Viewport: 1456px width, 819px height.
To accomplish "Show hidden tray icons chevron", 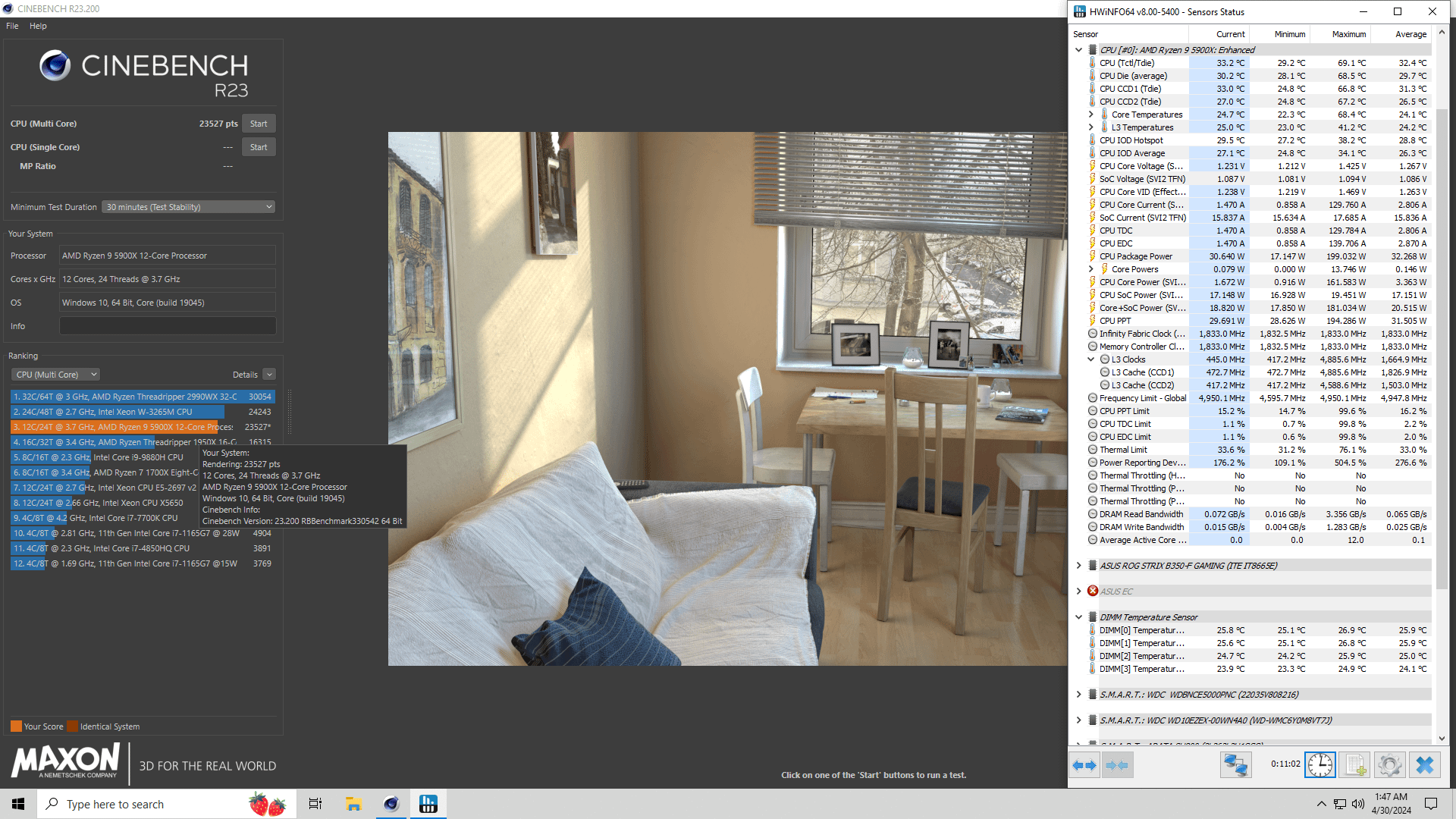I will point(1322,804).
